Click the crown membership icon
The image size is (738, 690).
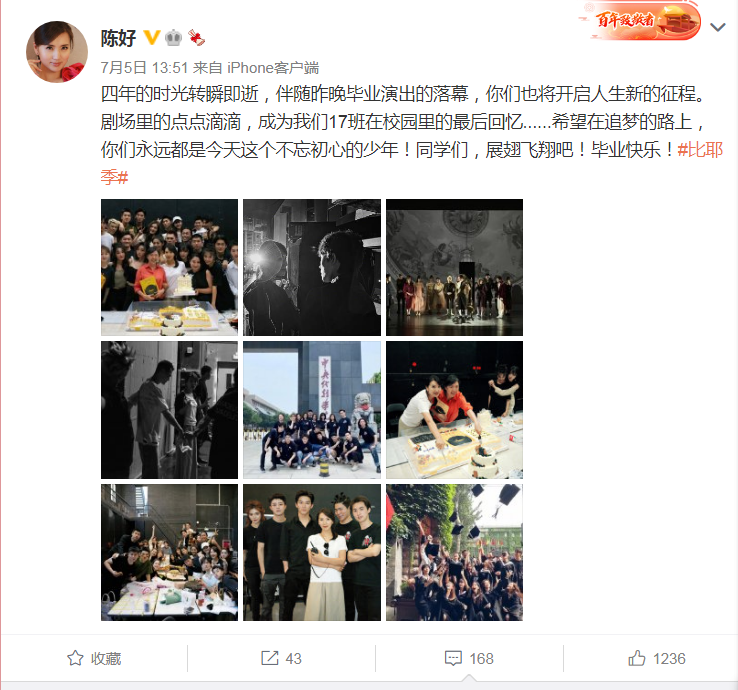coord(174,38)
